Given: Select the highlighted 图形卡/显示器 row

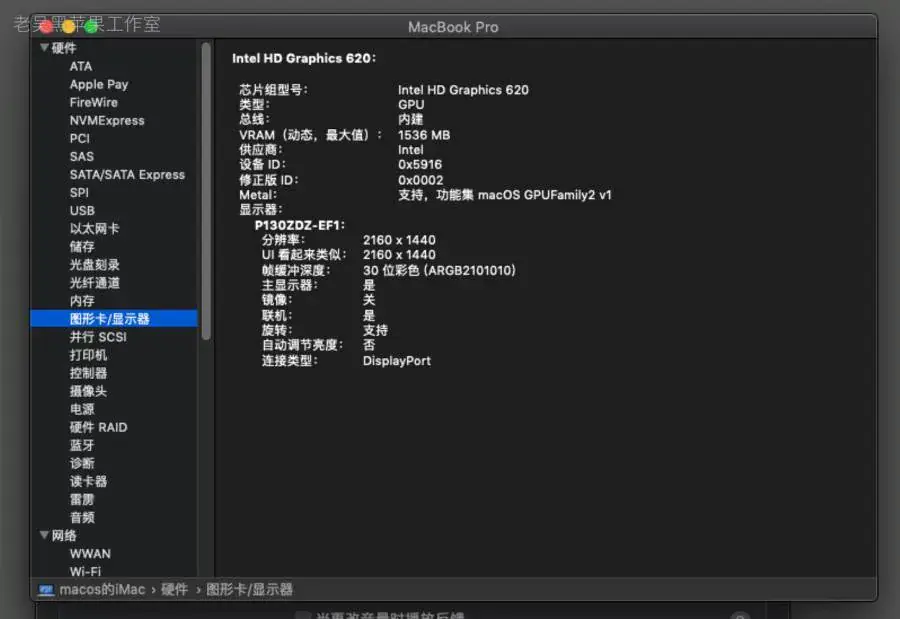Looking at the screenshot, I should point(114,319).
